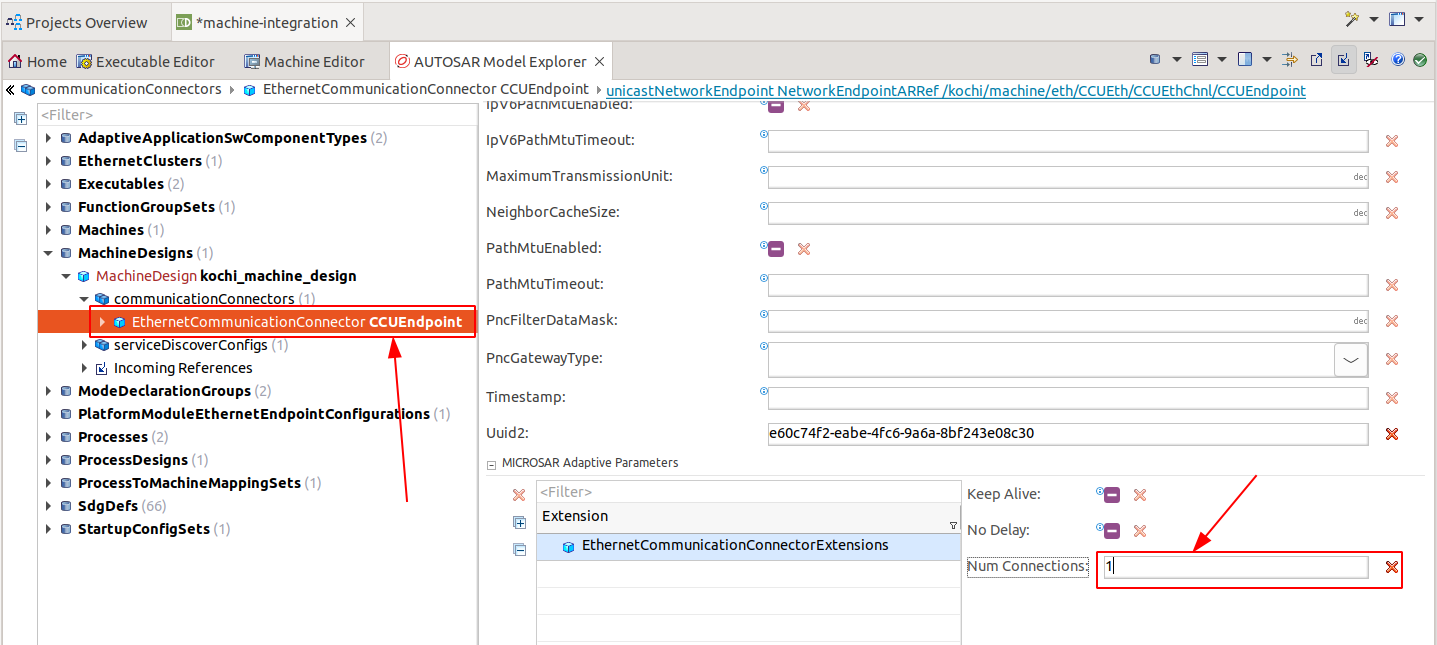Viewport: 1437px width, 645px height.
Task: Select Incoming References tree item
Action: (183, 368)
